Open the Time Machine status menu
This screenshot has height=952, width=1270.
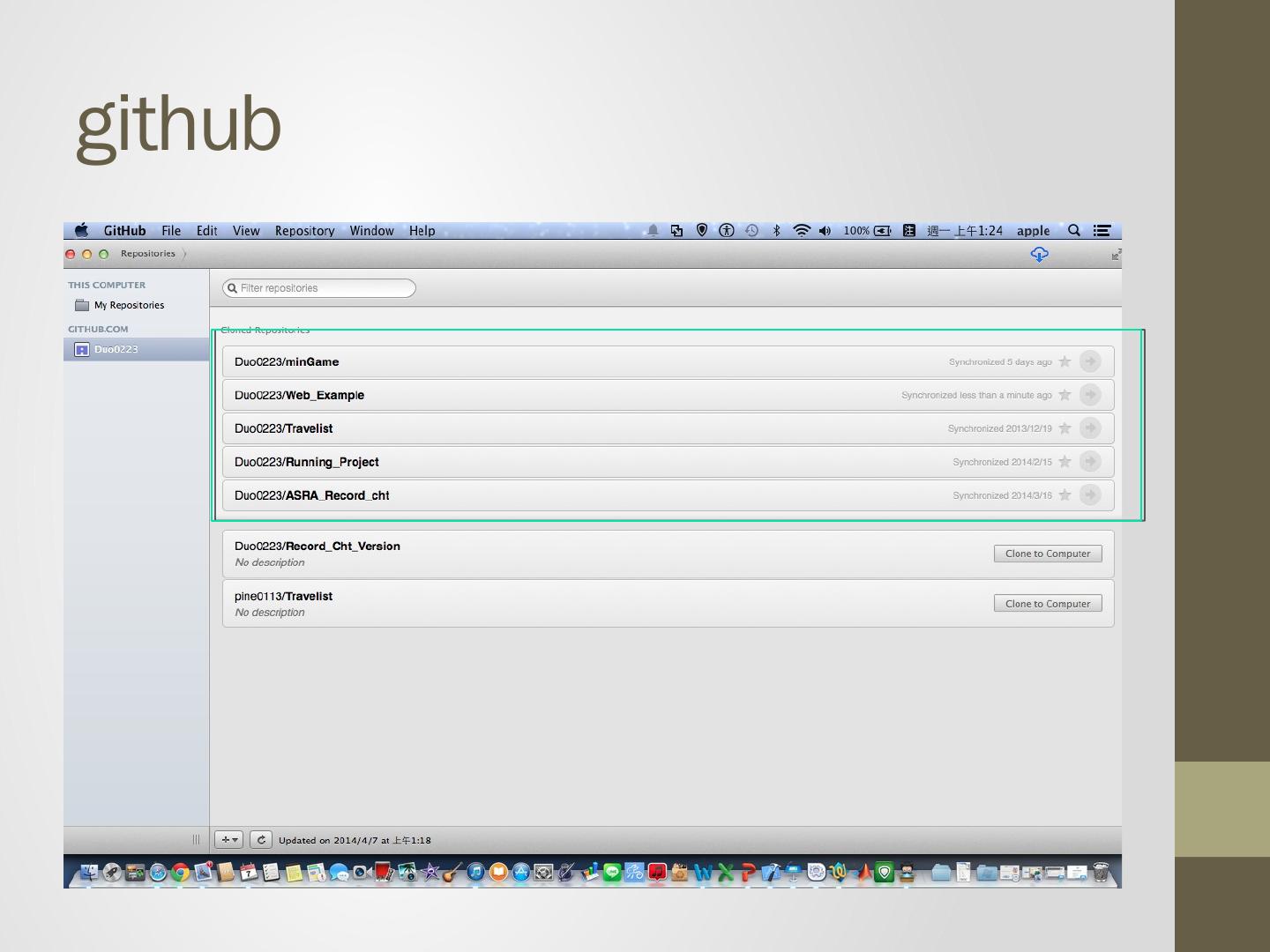751,231
